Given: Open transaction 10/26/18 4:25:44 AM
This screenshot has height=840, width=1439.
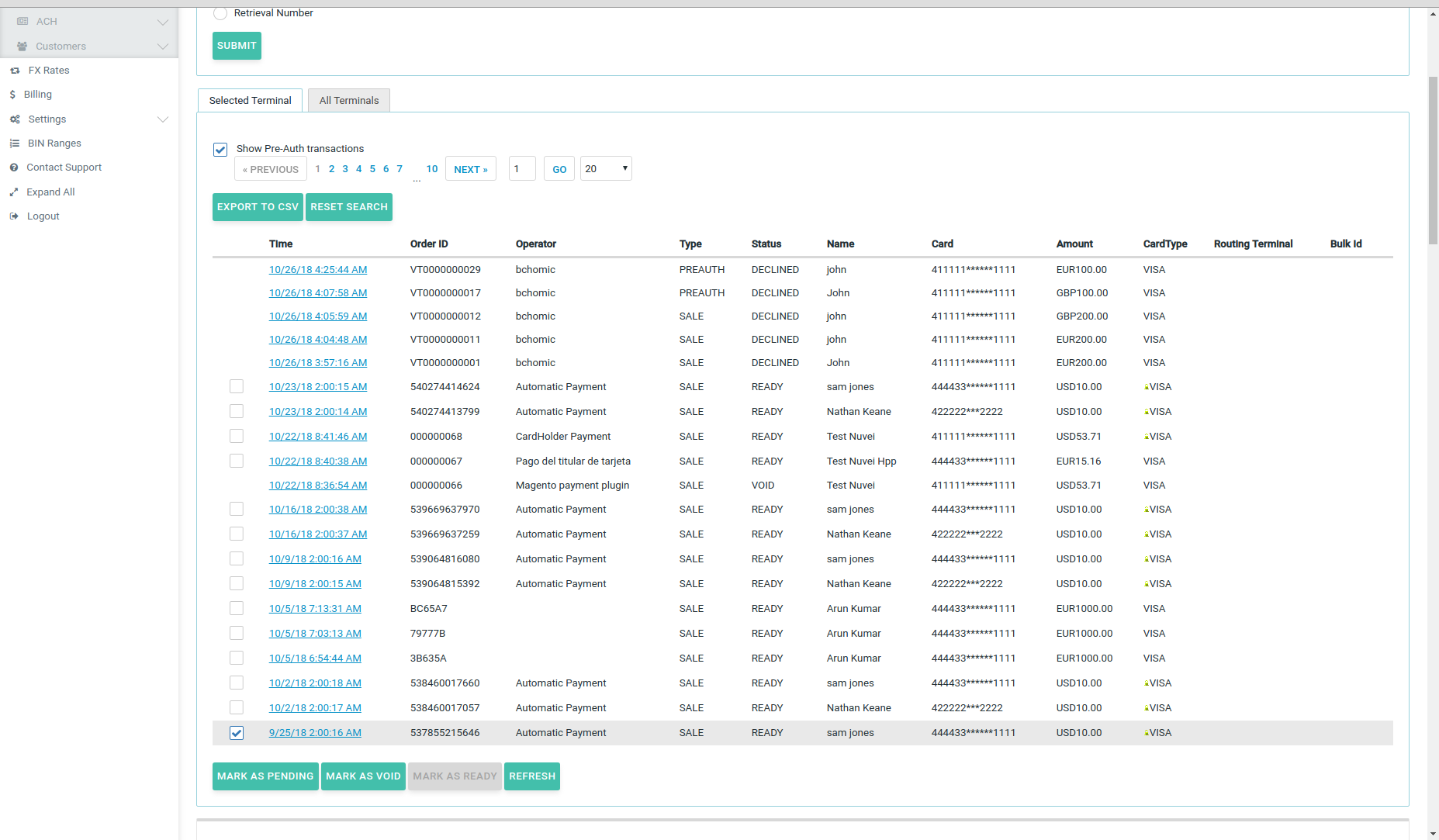Looking at the screenshot, I should 318,270.
